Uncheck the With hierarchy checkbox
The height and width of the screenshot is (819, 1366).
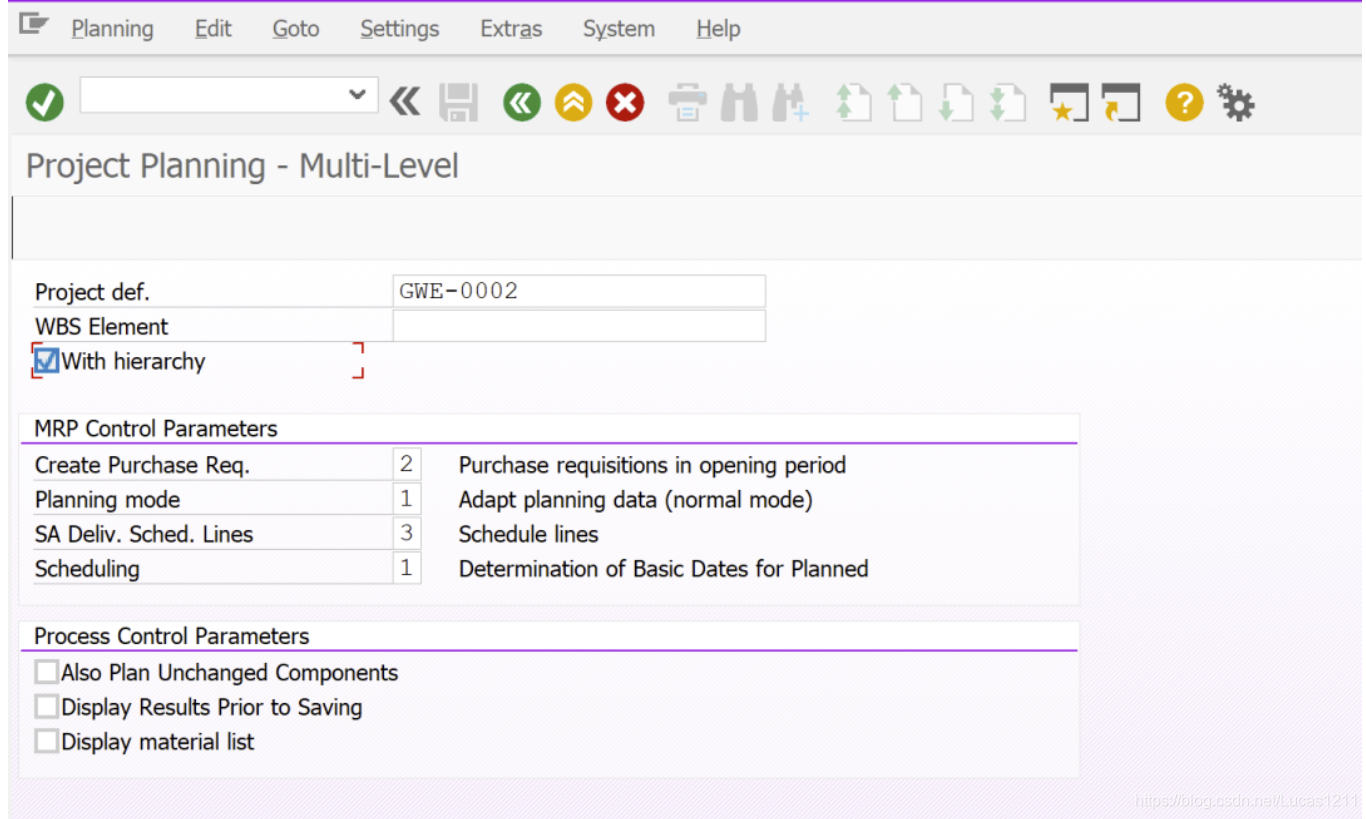point(46,361)
